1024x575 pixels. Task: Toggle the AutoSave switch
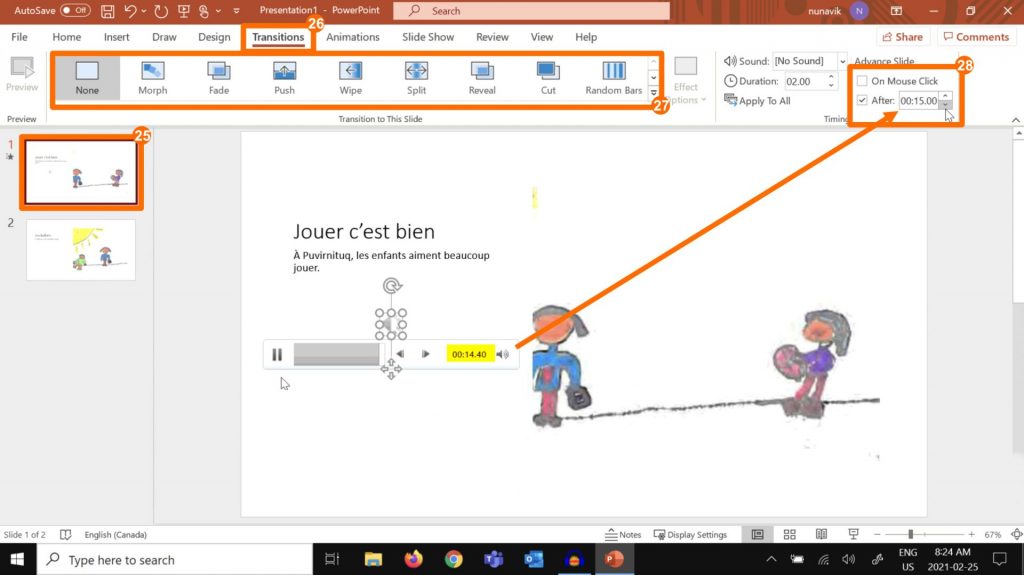coord(74,10)
